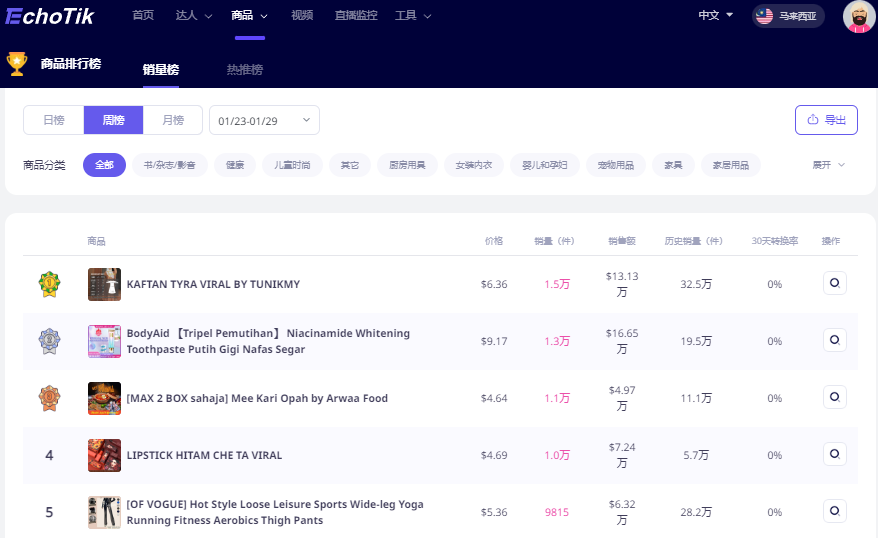The width and height of the screenshot is (878, 538).
Task: Open OF VOGUE pants product thumbnail
Action: [x=104, y=512]
